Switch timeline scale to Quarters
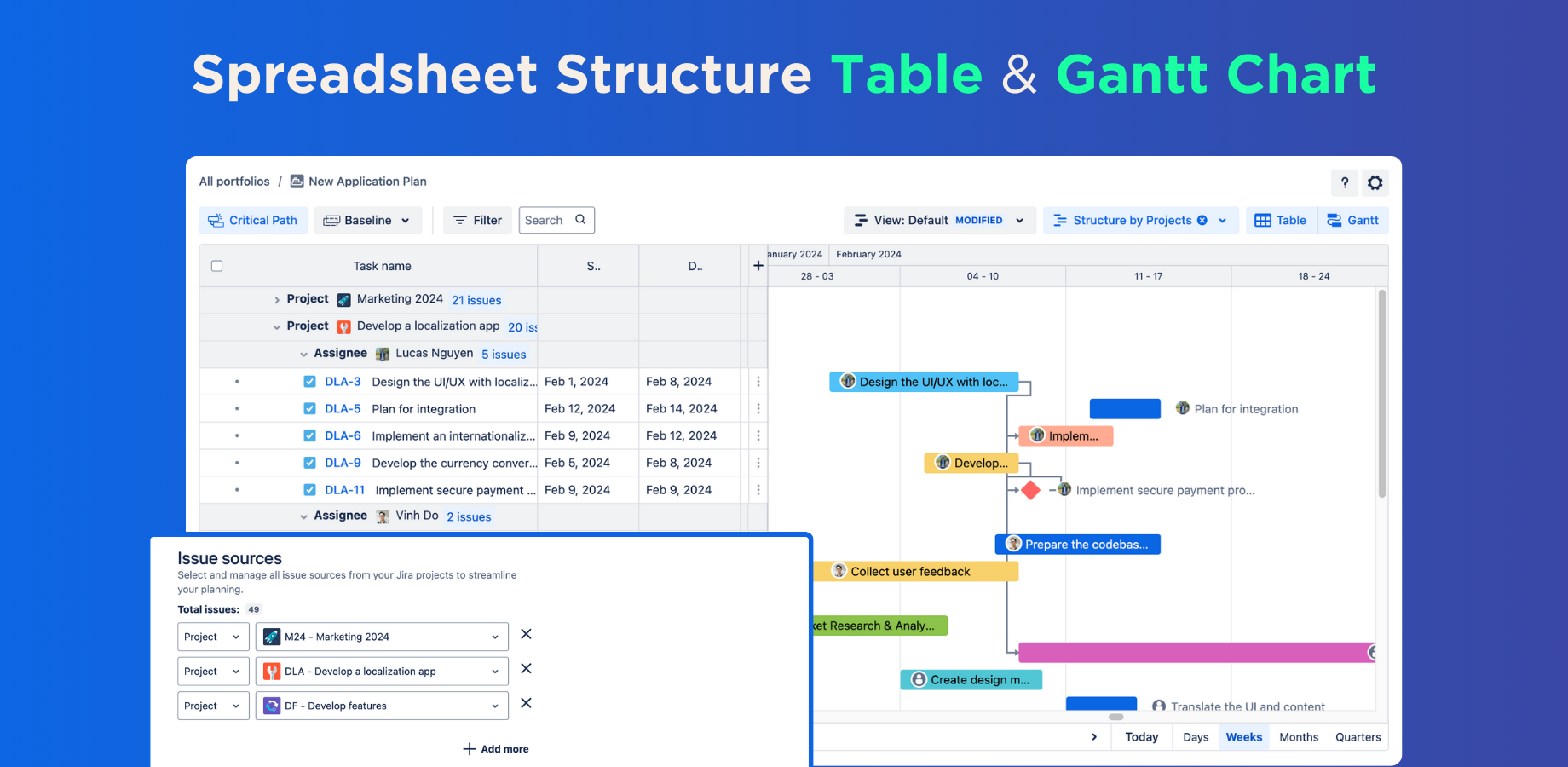 [1358, 737]
